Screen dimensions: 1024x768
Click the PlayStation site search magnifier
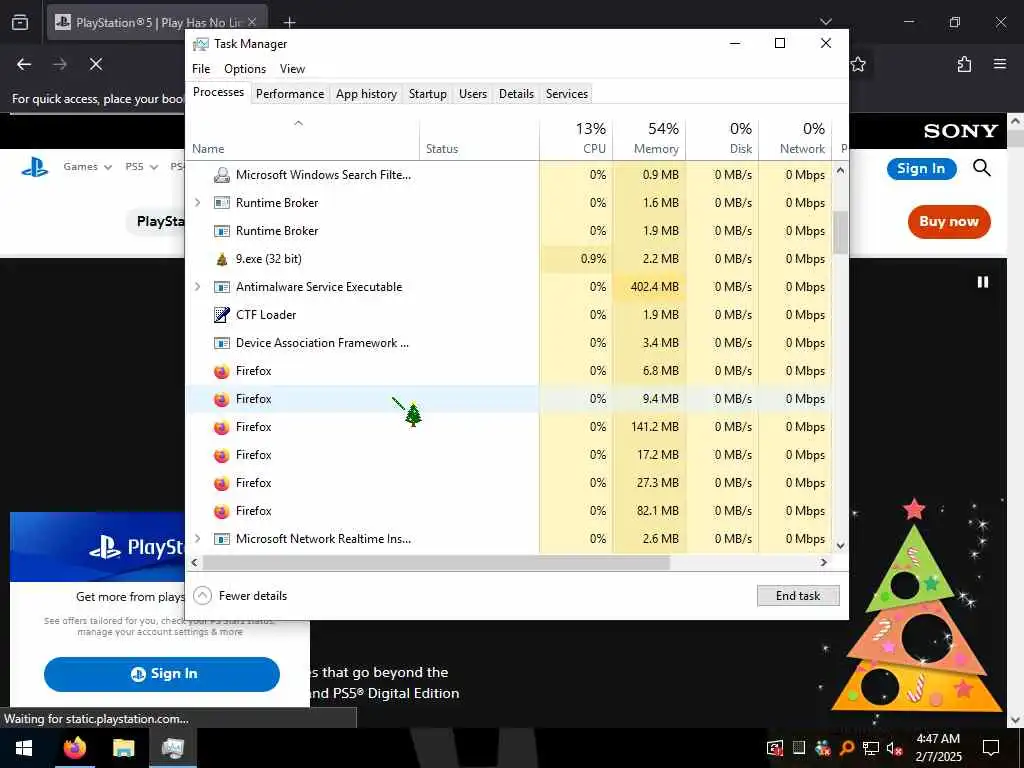click(x=982, y=168)
